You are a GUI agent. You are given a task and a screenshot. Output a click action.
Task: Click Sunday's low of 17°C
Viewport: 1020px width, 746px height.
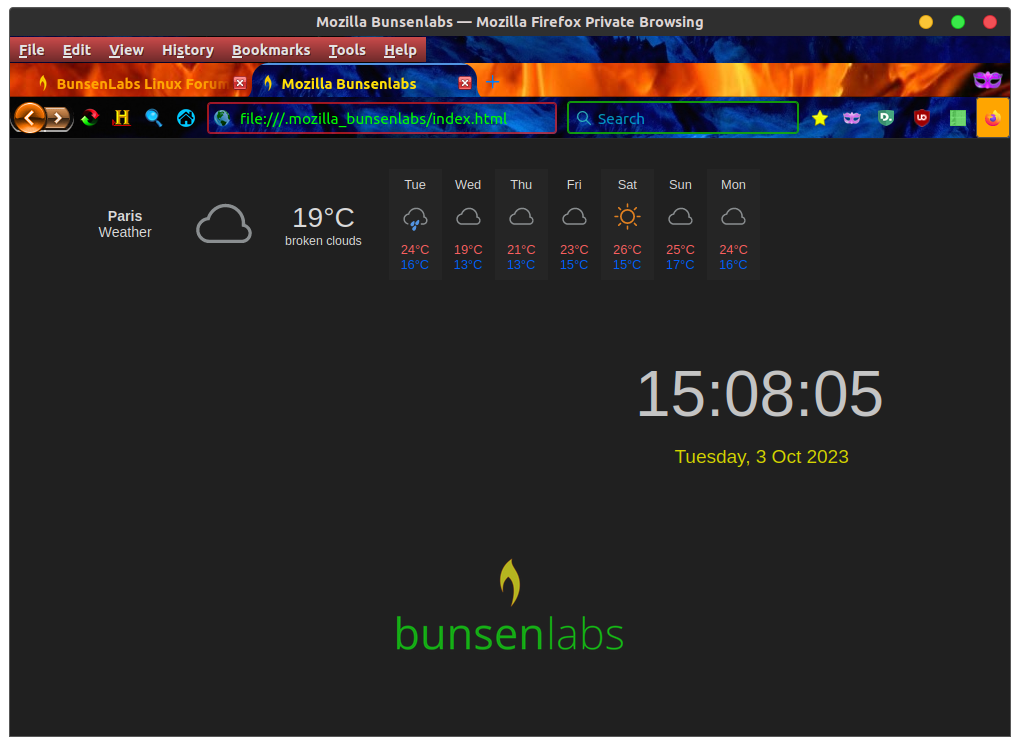(680, 265)
